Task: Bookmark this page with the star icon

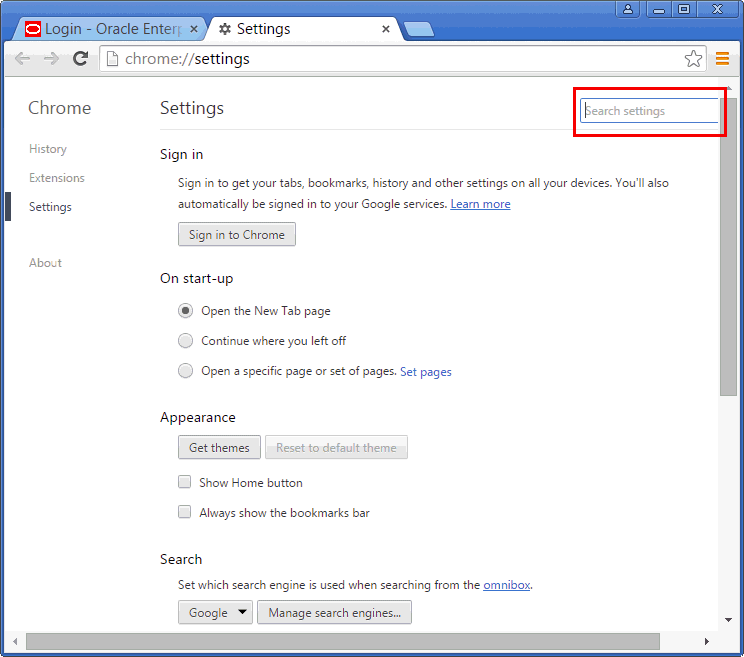Action: click(693, 59)
